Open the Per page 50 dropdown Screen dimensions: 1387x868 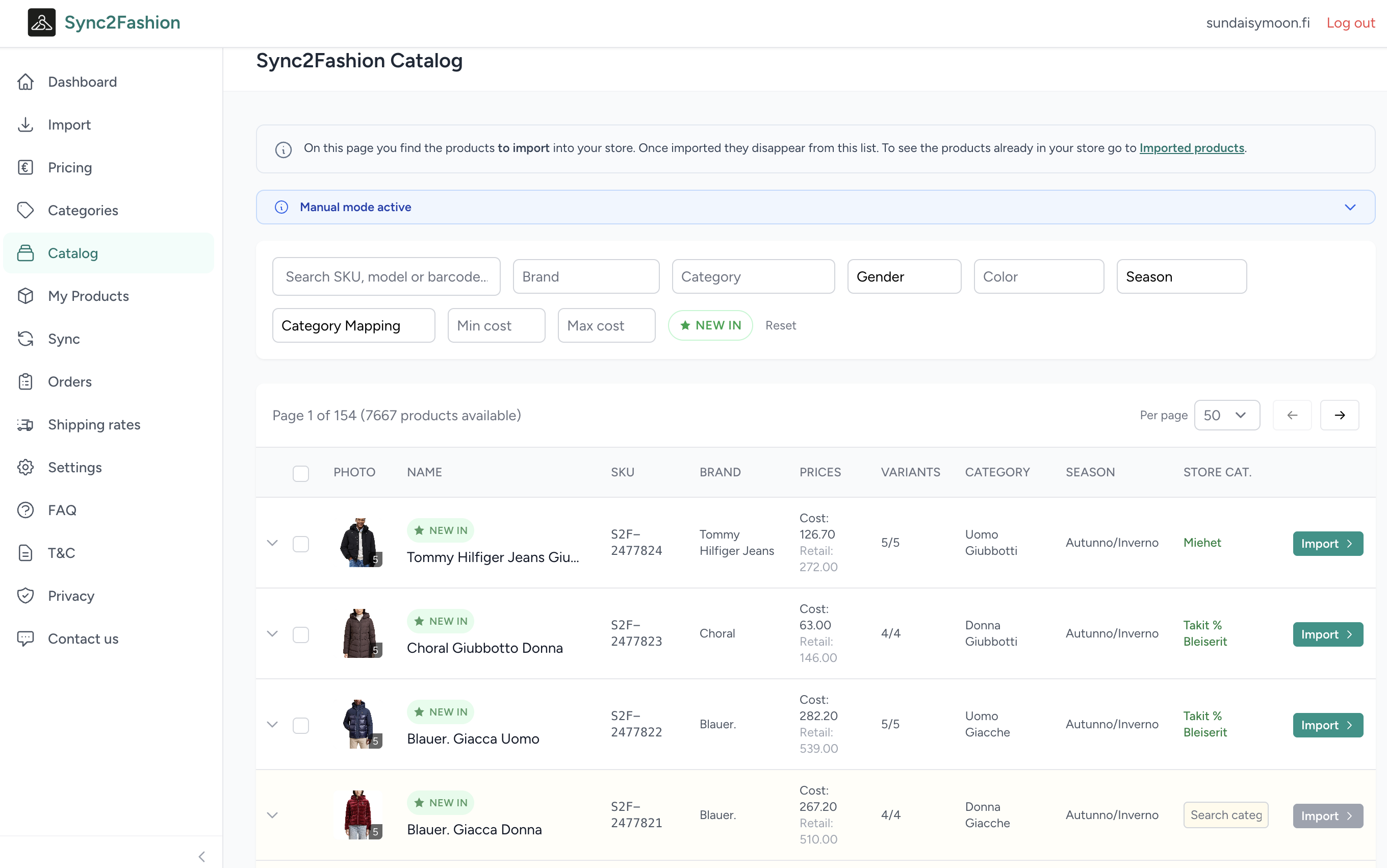point(1227,415)
